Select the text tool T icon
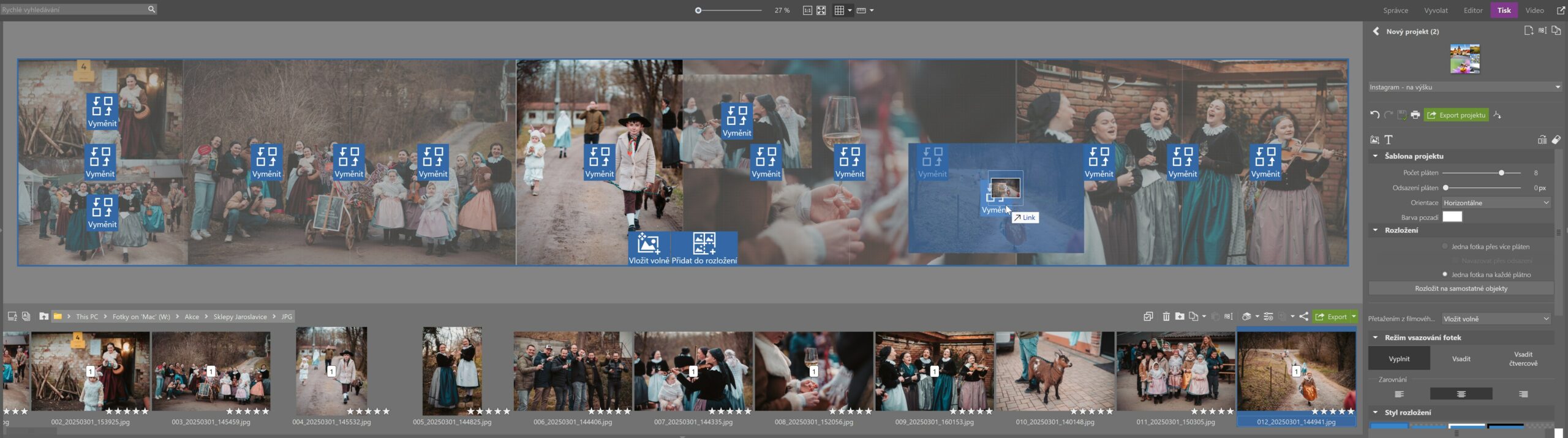The width and height of the screenshot is (1568, 438). tap(1389, 140)
